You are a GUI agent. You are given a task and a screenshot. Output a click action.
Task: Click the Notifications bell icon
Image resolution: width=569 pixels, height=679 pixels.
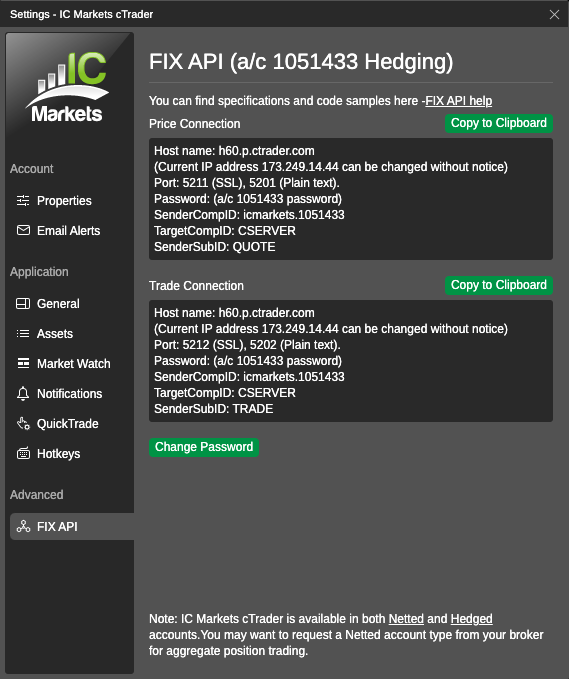(x=23, y=394)
